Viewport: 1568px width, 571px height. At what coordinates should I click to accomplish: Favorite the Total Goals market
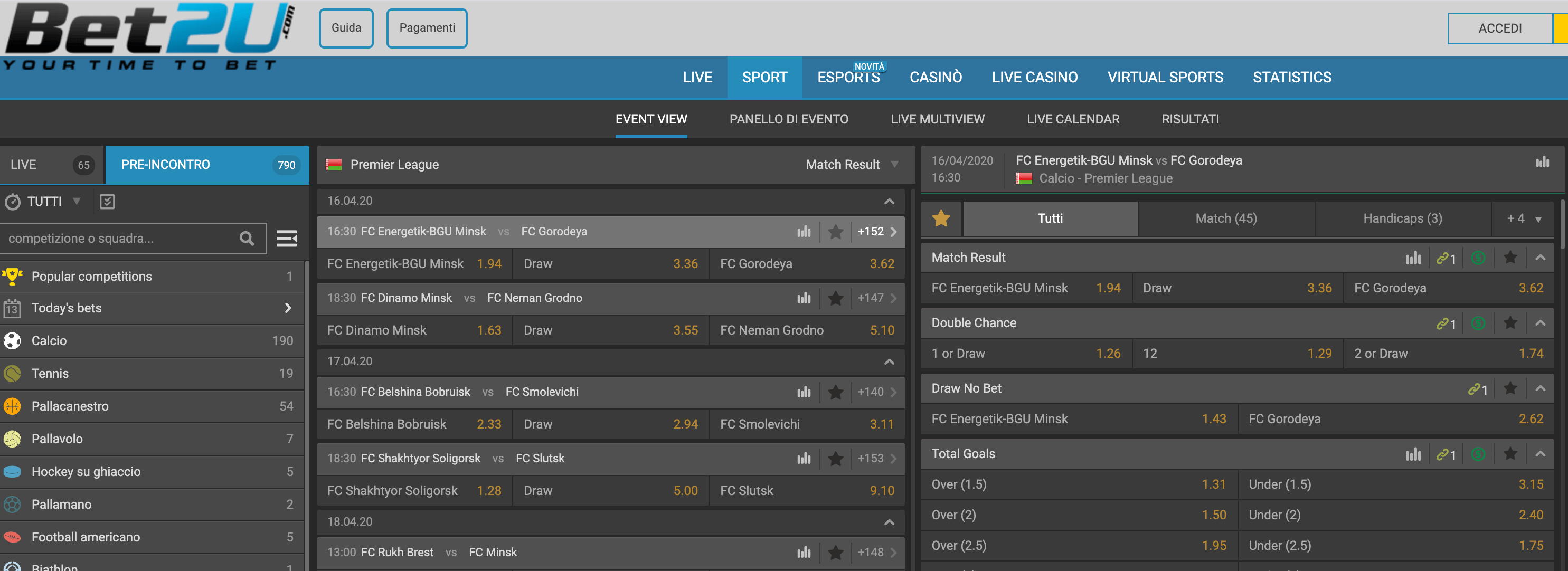click(1510, 453)
